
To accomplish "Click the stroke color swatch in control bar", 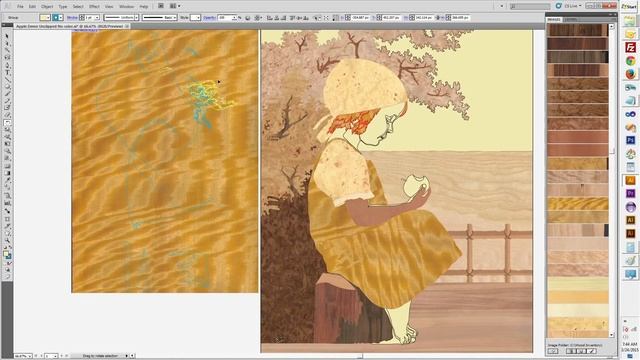I will pos(57,18).
